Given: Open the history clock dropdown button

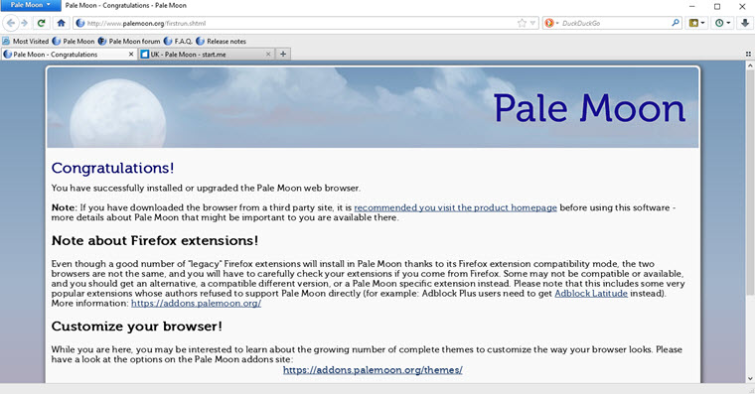Looking at the screenshot, I should coord(722,23).
